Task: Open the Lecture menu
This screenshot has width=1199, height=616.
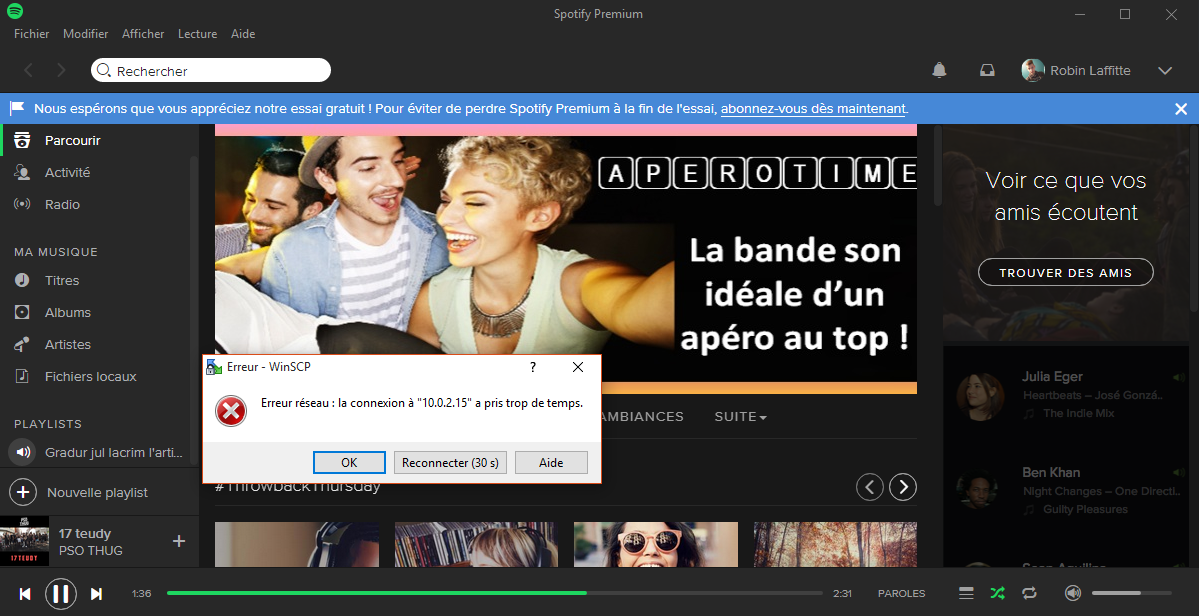Action: click(x=197, y=34)
